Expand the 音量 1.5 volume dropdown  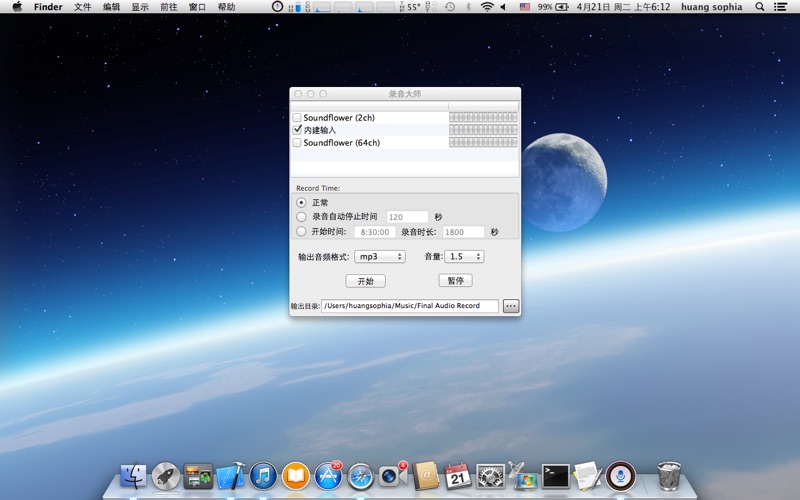465,257
